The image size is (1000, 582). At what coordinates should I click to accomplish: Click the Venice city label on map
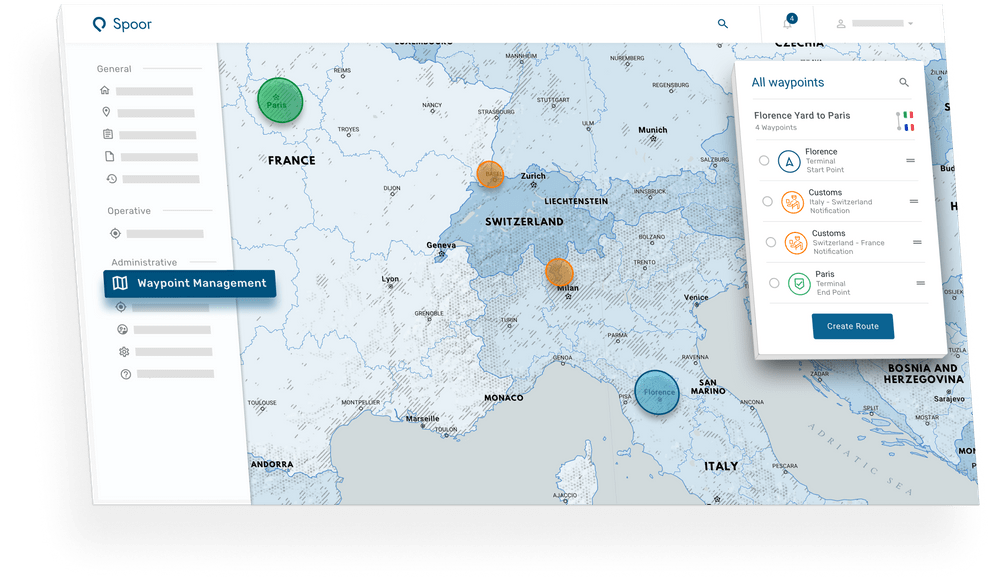pos(696,298)
